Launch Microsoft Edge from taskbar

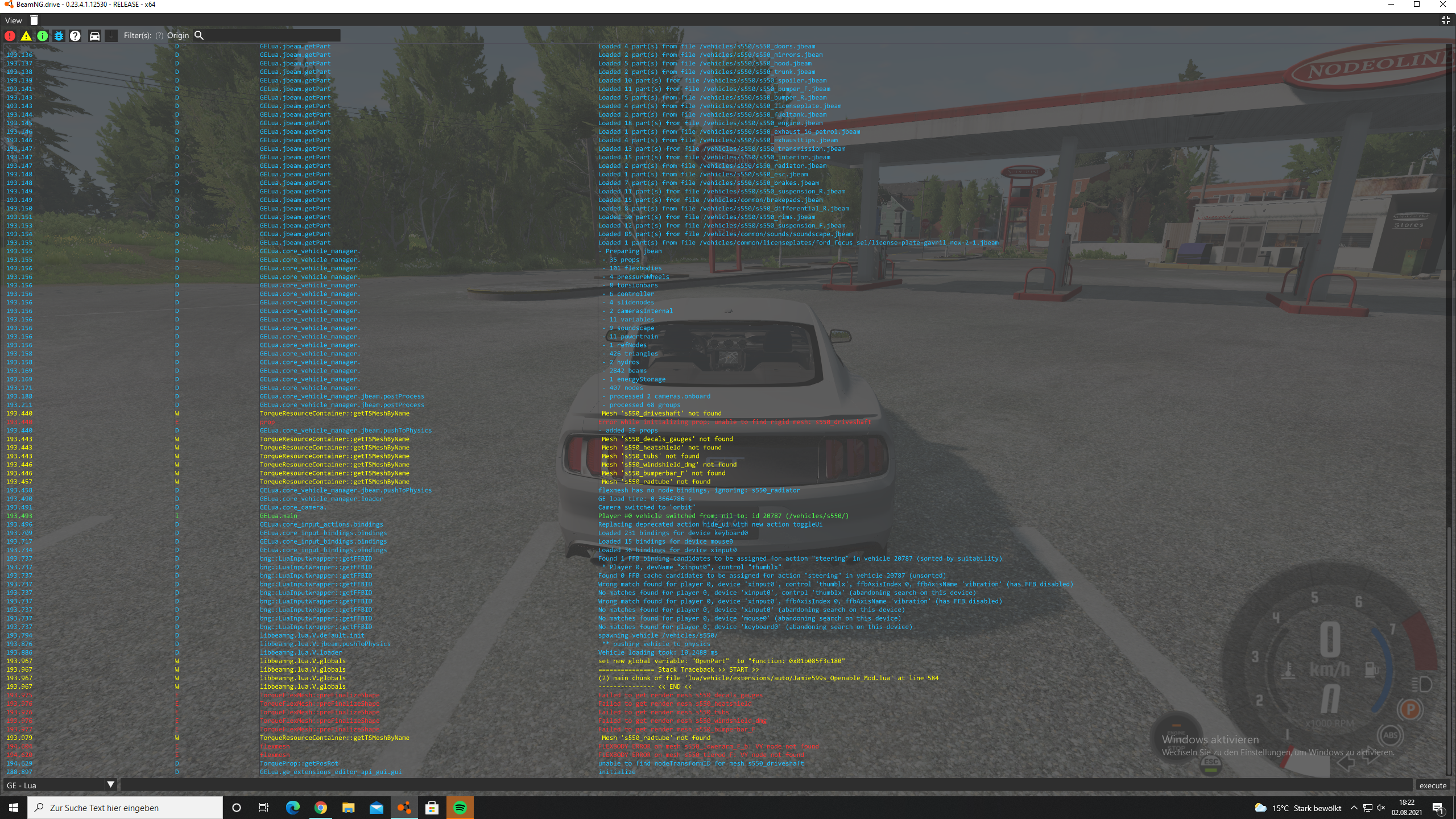(x=292, y=808)
